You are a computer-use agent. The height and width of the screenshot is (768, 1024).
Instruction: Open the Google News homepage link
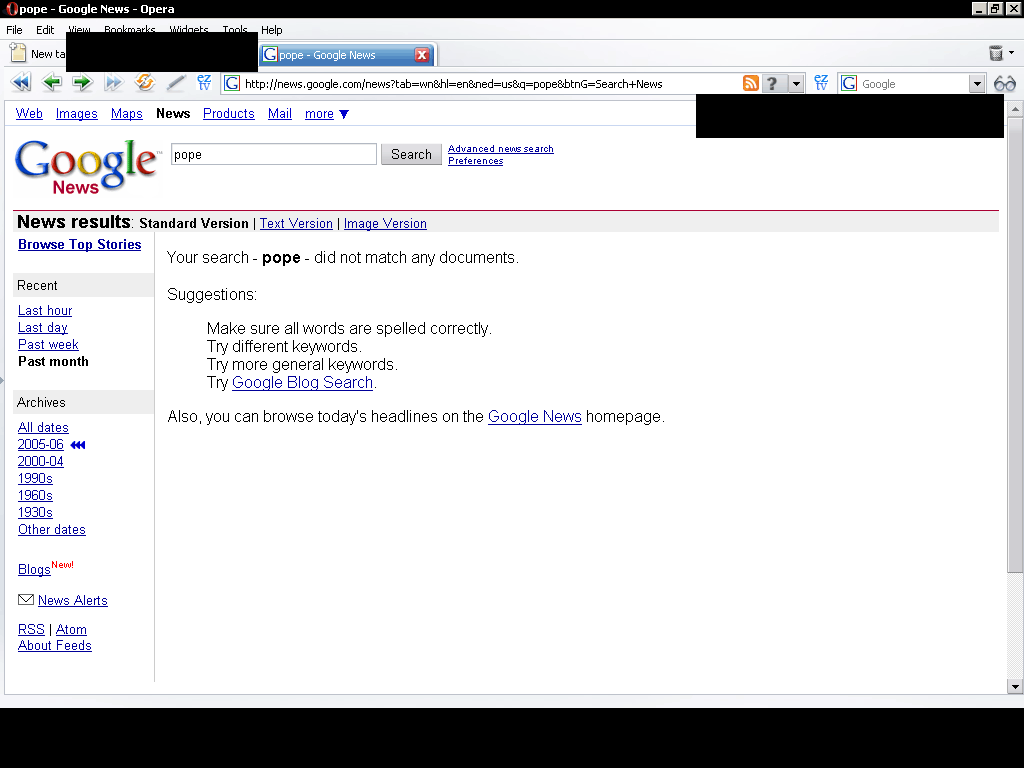(535, 416)
